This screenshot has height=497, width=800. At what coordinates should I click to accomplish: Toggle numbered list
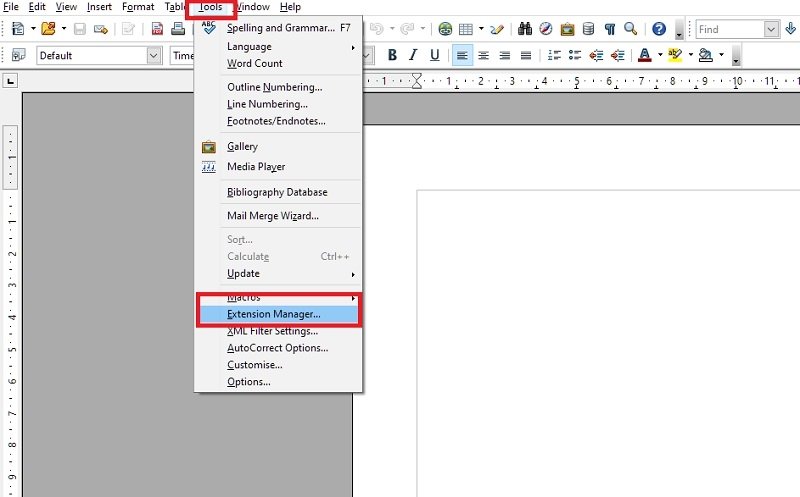[554, 55]
